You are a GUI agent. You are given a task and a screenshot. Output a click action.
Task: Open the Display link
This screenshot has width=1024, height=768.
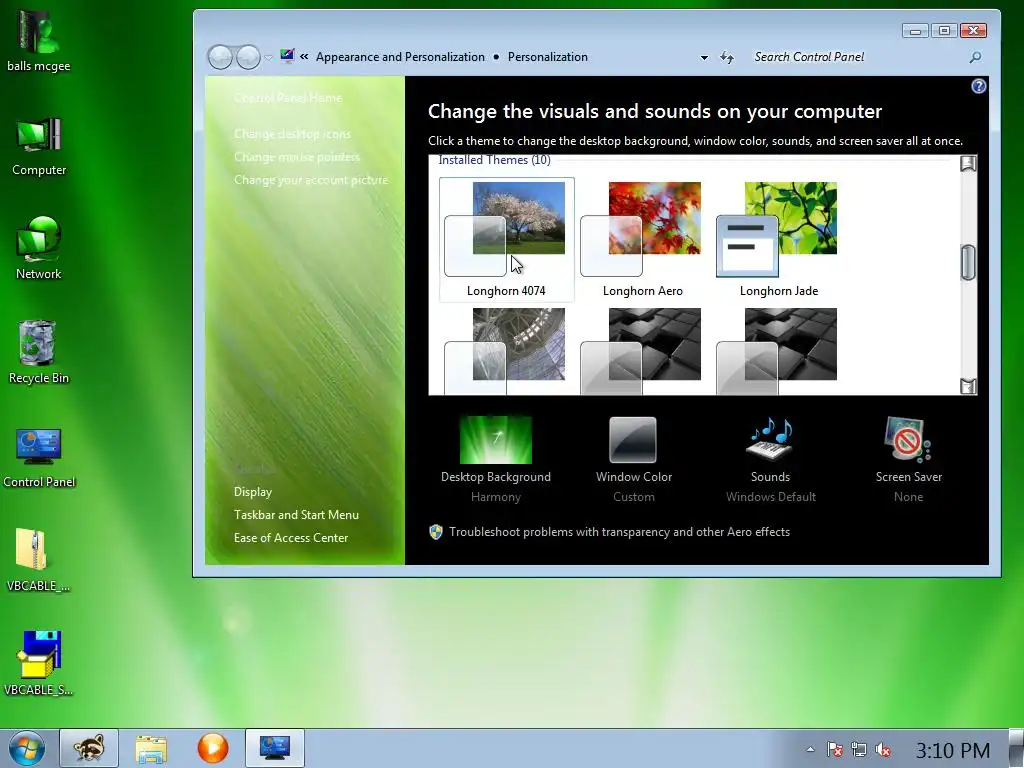[x=253, y=492]
